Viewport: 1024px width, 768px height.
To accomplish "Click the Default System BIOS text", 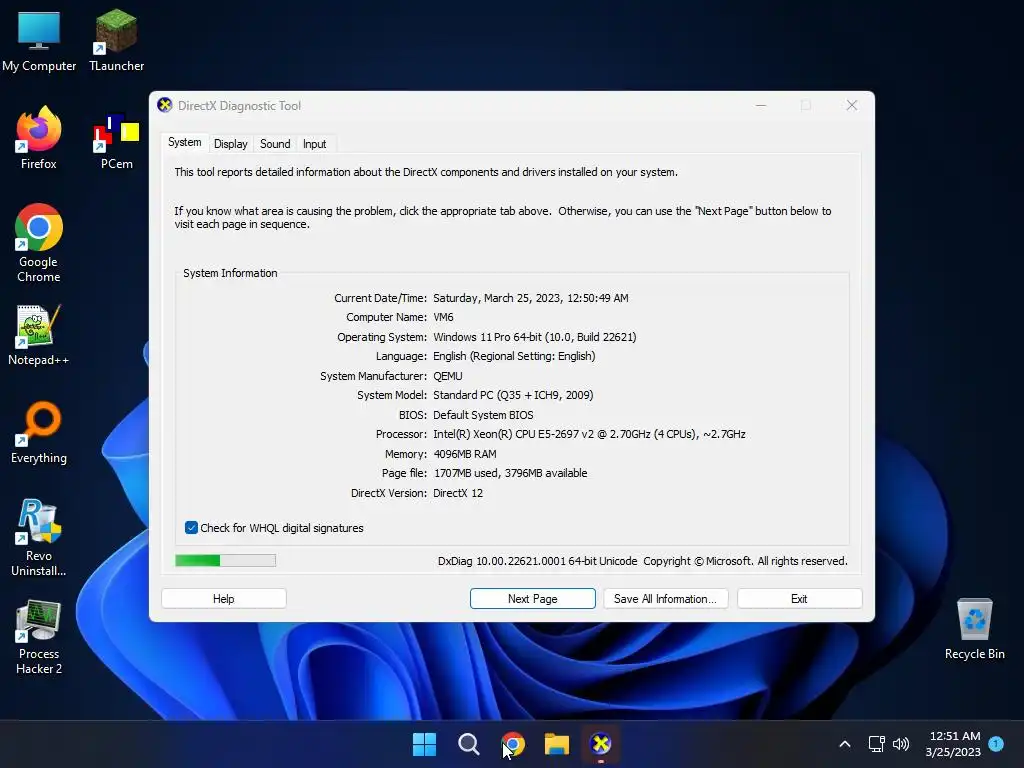I will [483, 415].
